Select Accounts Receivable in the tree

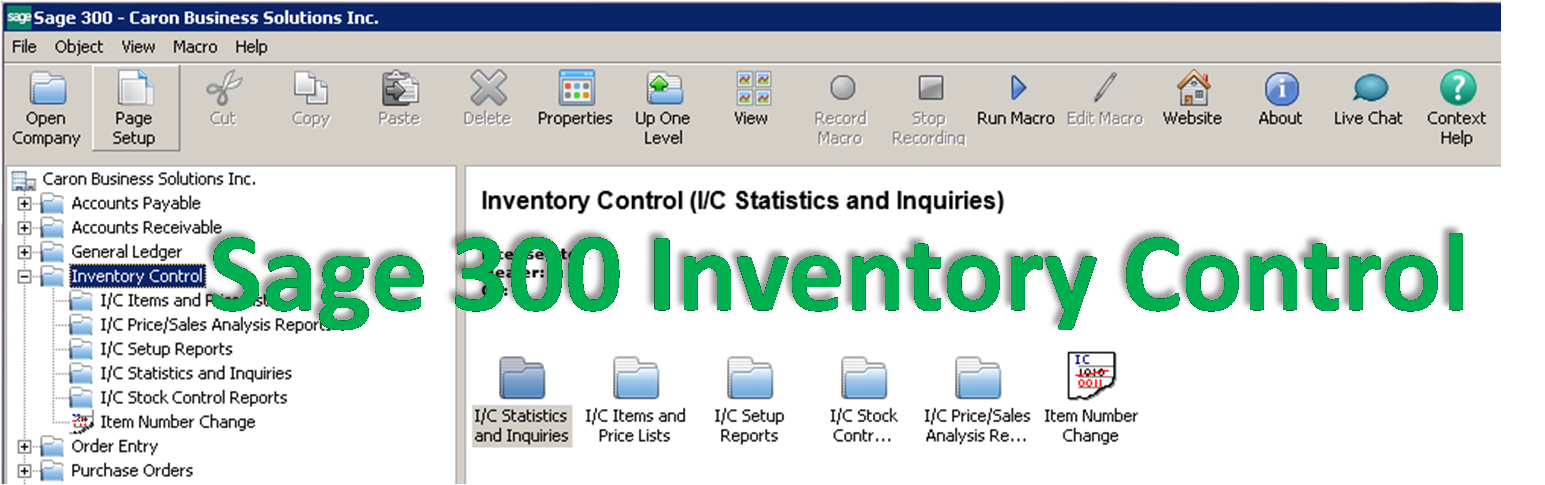click(x=147, y=227)
